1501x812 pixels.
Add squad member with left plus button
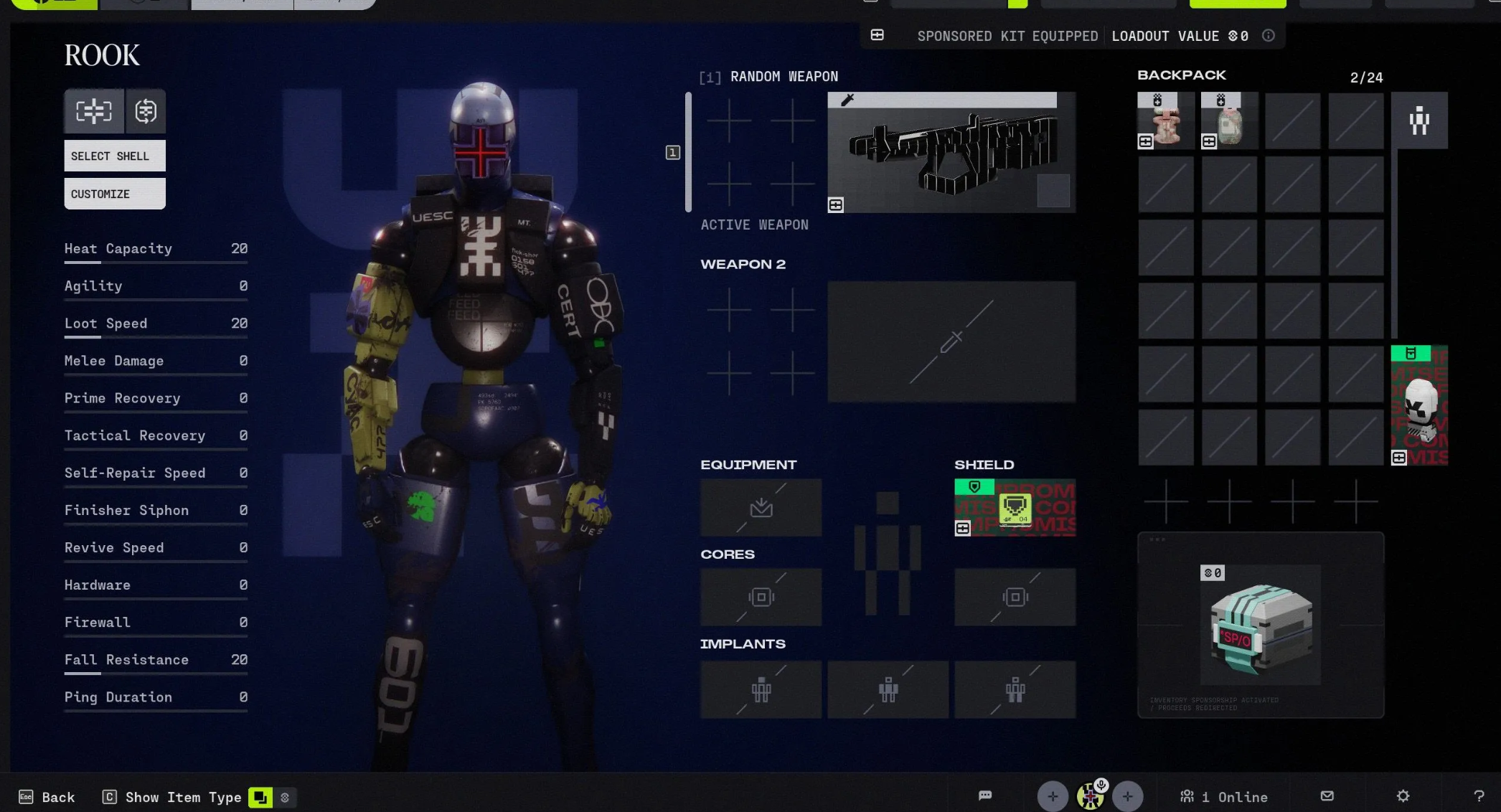(1053, 796)
